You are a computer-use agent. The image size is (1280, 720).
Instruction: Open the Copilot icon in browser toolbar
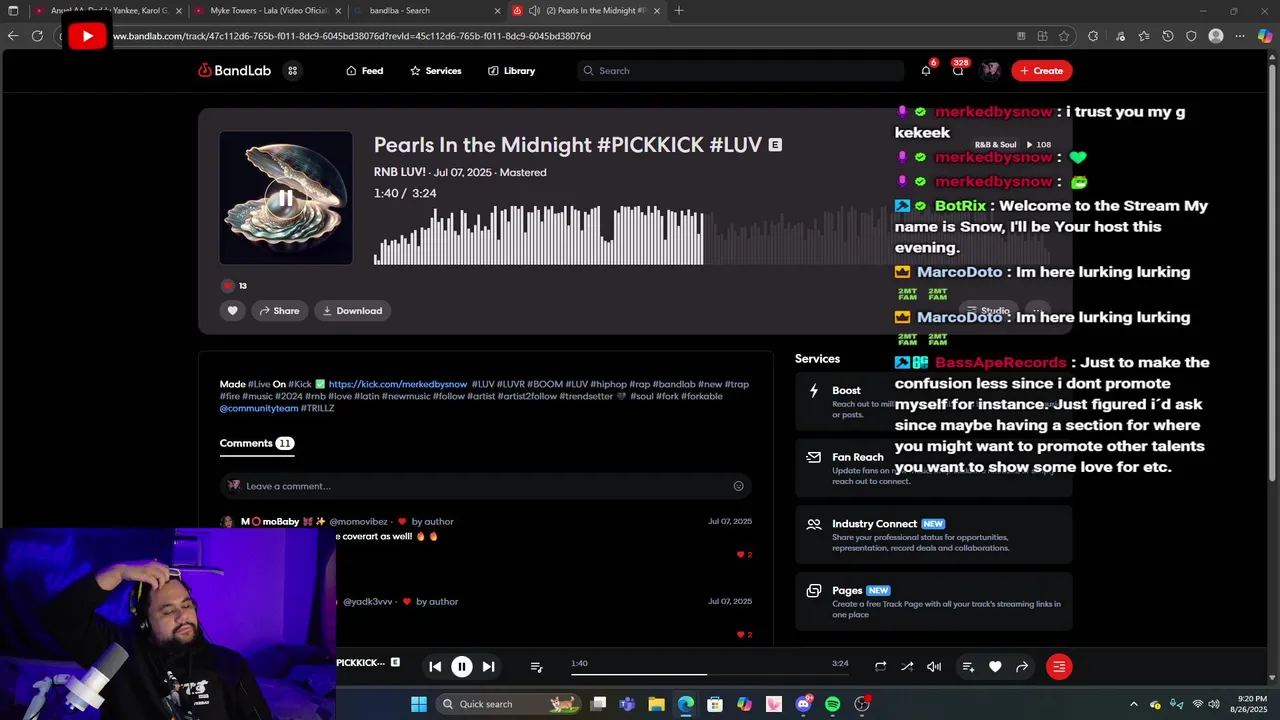pyautogui.click(x=1265, y=36)
